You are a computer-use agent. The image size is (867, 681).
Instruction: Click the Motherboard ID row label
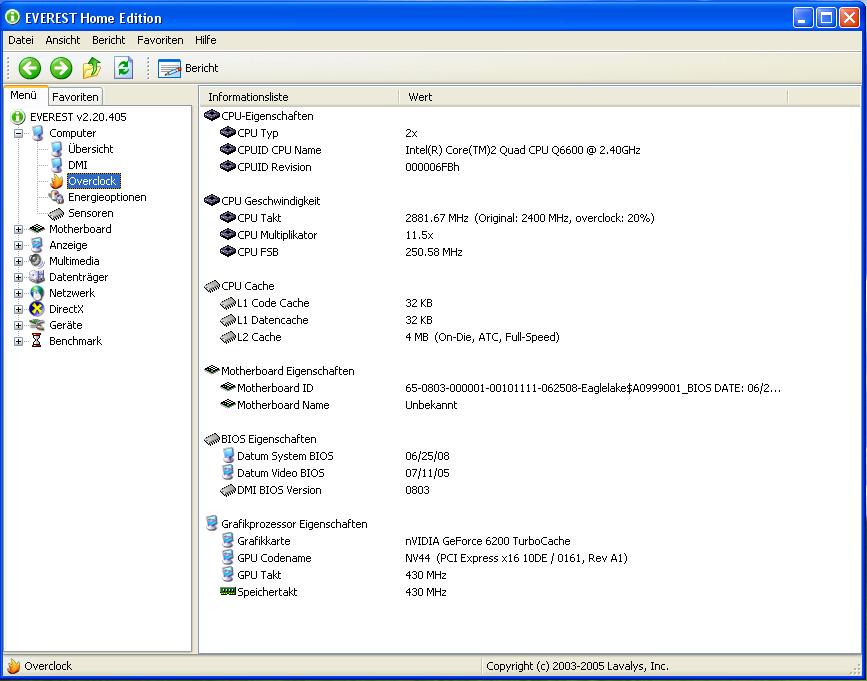[x=275, y=388]
